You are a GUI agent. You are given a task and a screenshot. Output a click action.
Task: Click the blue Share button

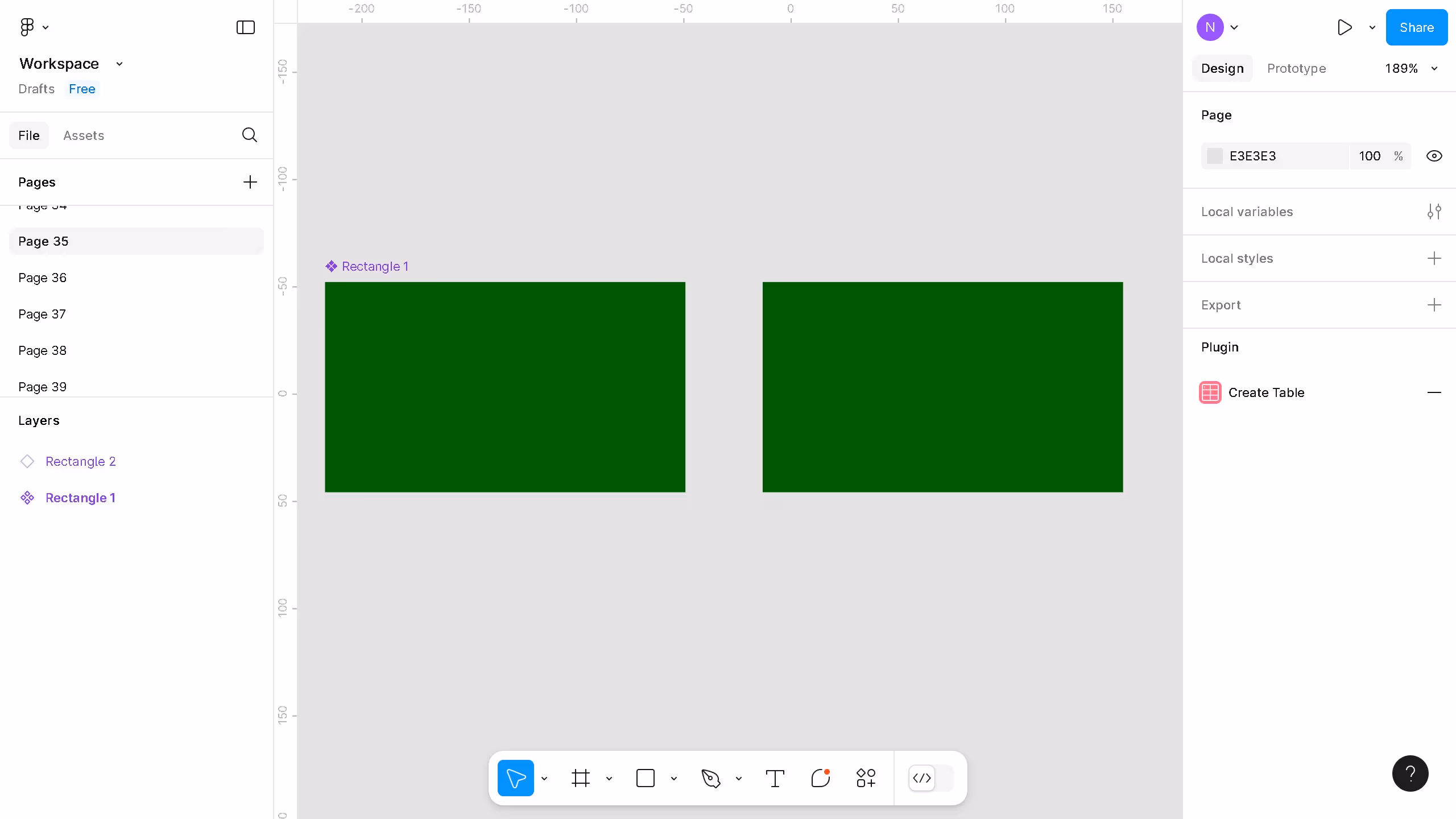[x=1416, y=27]
